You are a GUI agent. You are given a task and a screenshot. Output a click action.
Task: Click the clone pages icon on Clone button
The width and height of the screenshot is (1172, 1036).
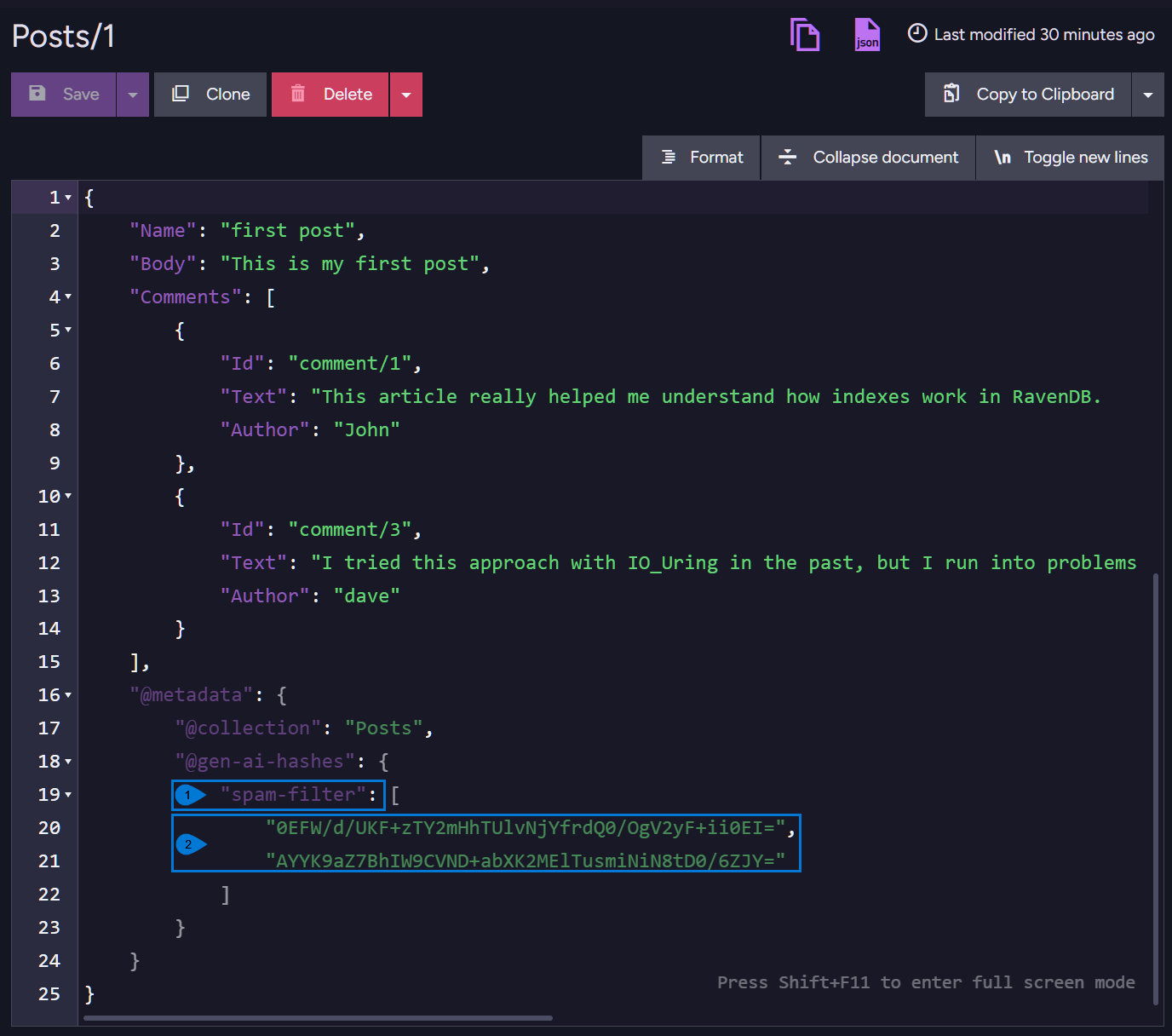(x=181, y=94)
